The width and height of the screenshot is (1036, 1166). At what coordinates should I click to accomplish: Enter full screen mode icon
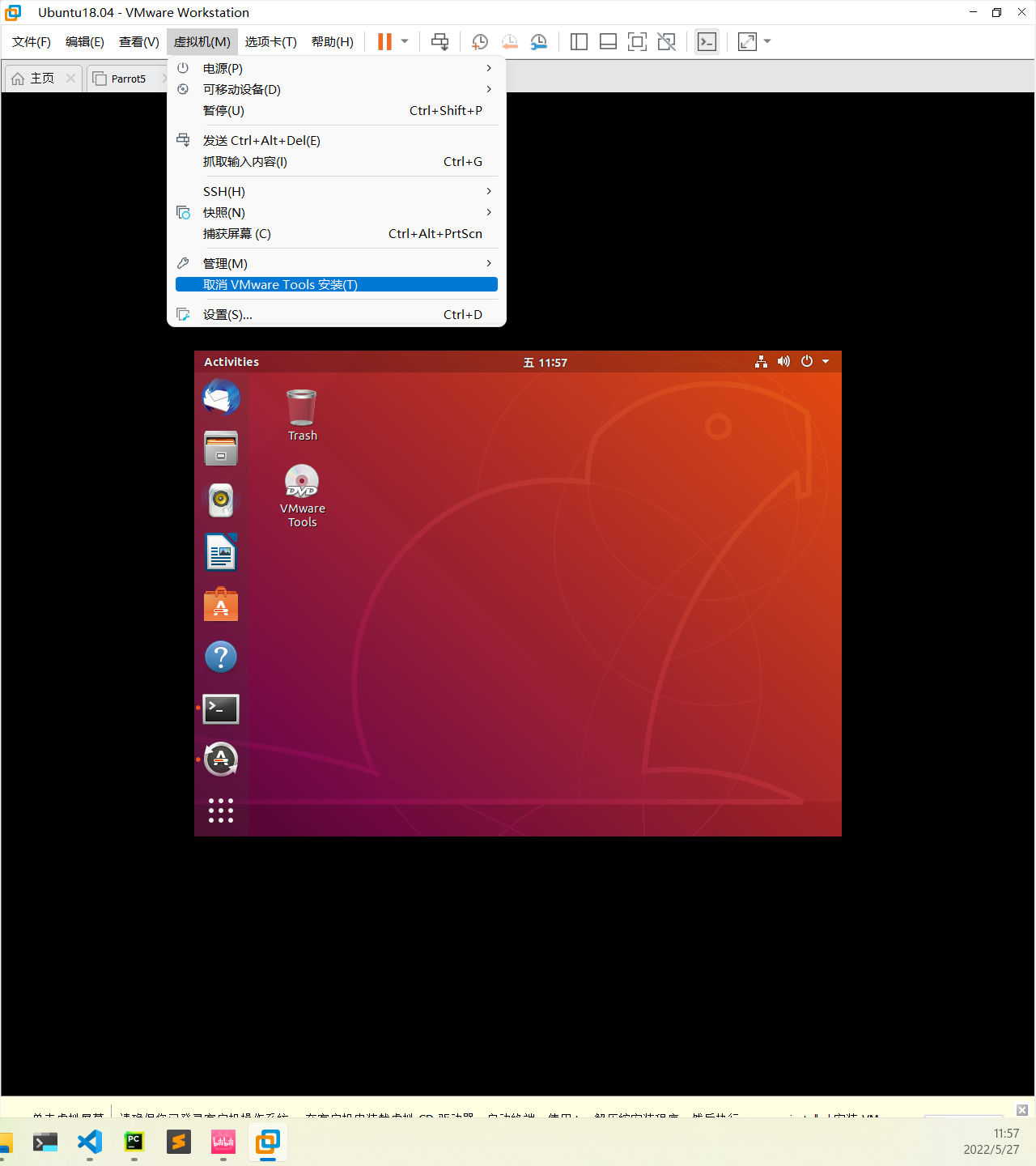637,41
